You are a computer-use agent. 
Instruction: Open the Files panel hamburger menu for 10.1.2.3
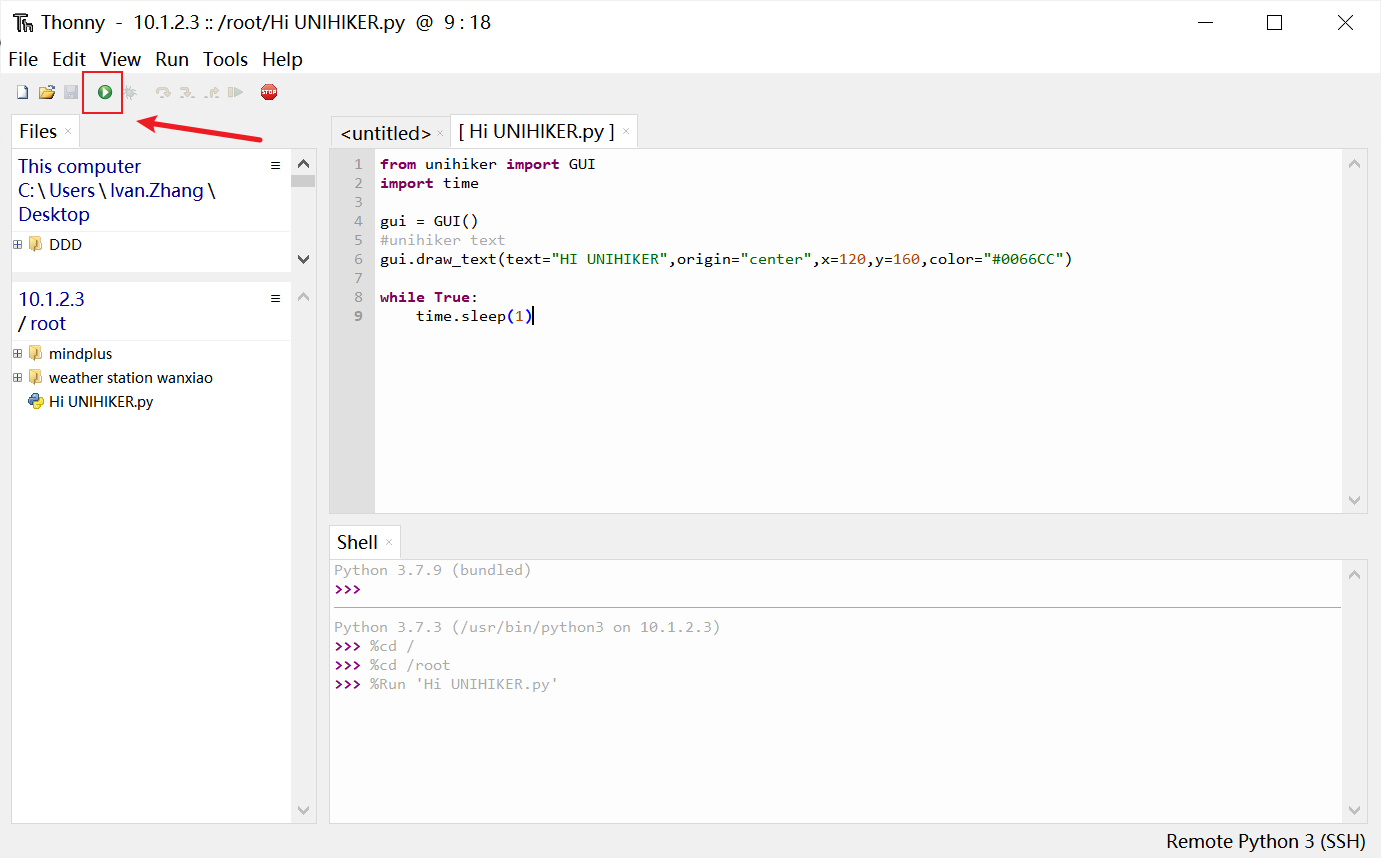[276, 297]
